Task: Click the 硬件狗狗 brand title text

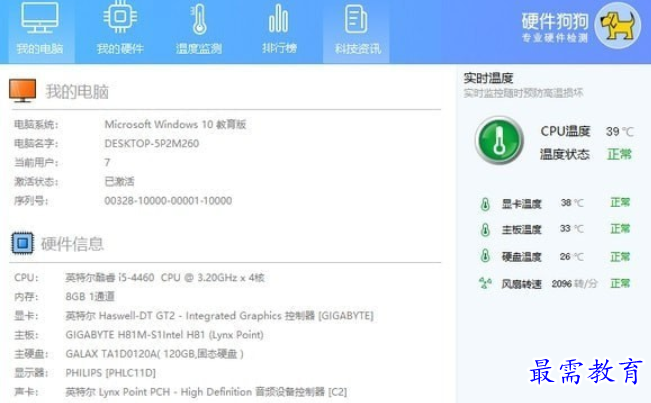Action: [x=555, y=21]
